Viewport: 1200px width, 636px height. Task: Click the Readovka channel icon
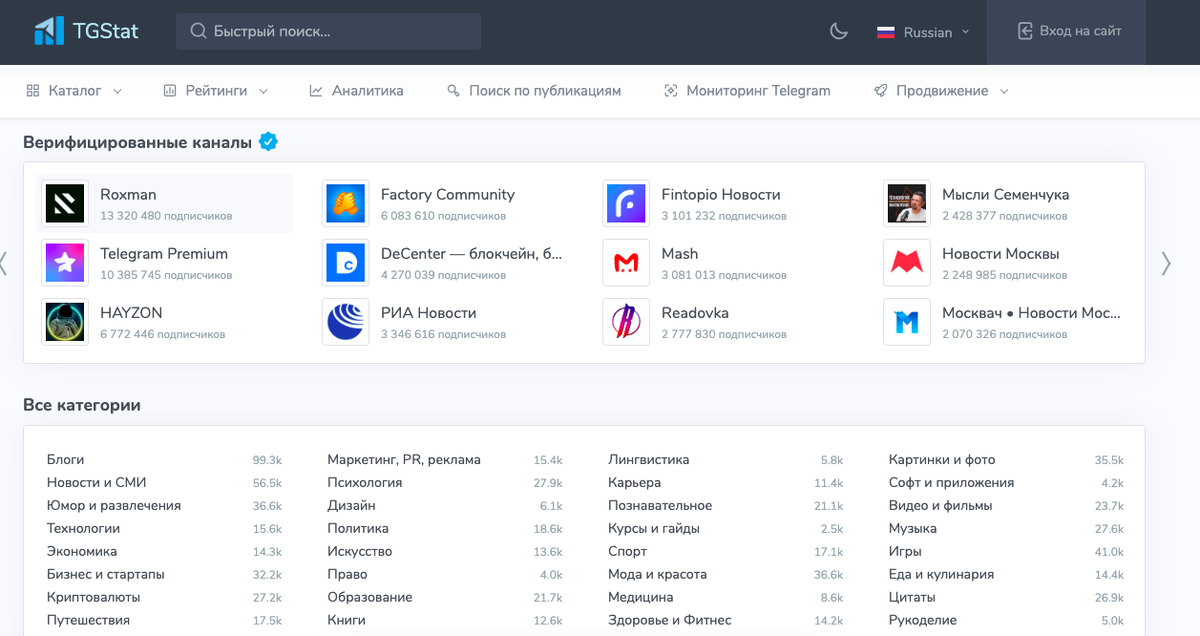click(626, 322)
